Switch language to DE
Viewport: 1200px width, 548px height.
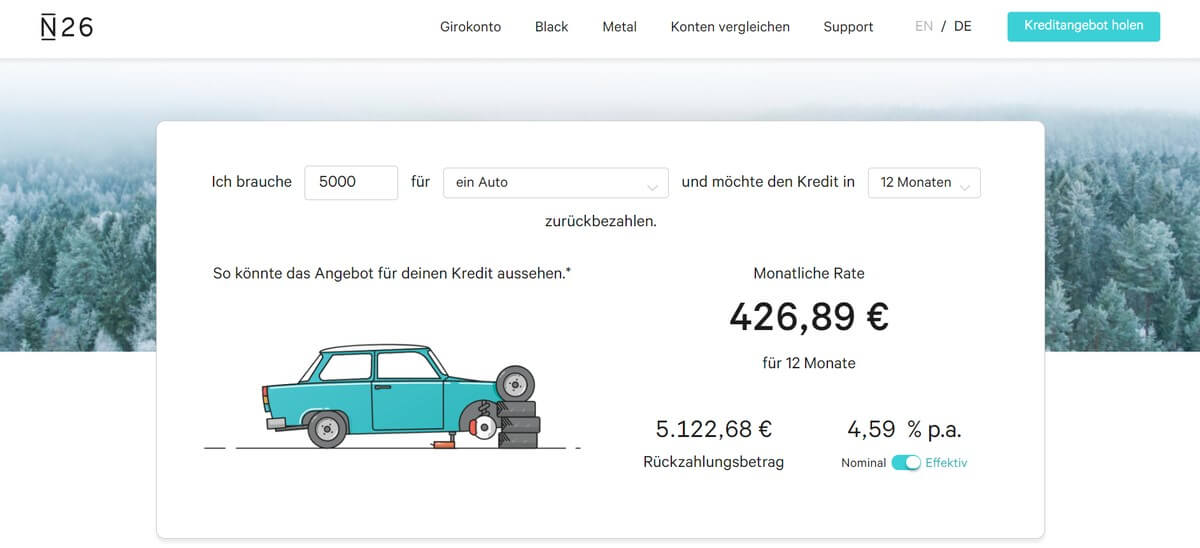(962, 27)
